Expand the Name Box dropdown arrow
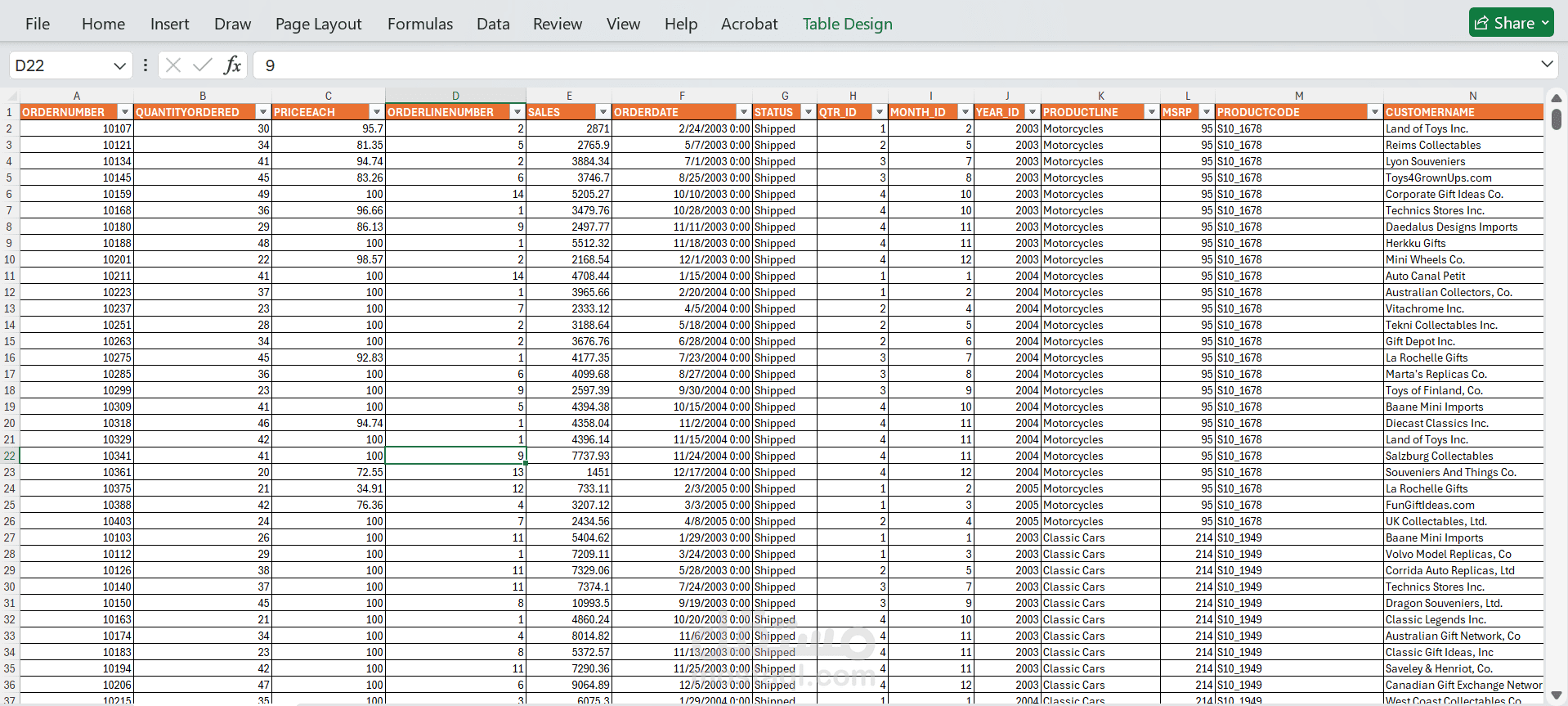Image resolution: width=1568 pixels, height=706 pixels. tap(120, 65)
